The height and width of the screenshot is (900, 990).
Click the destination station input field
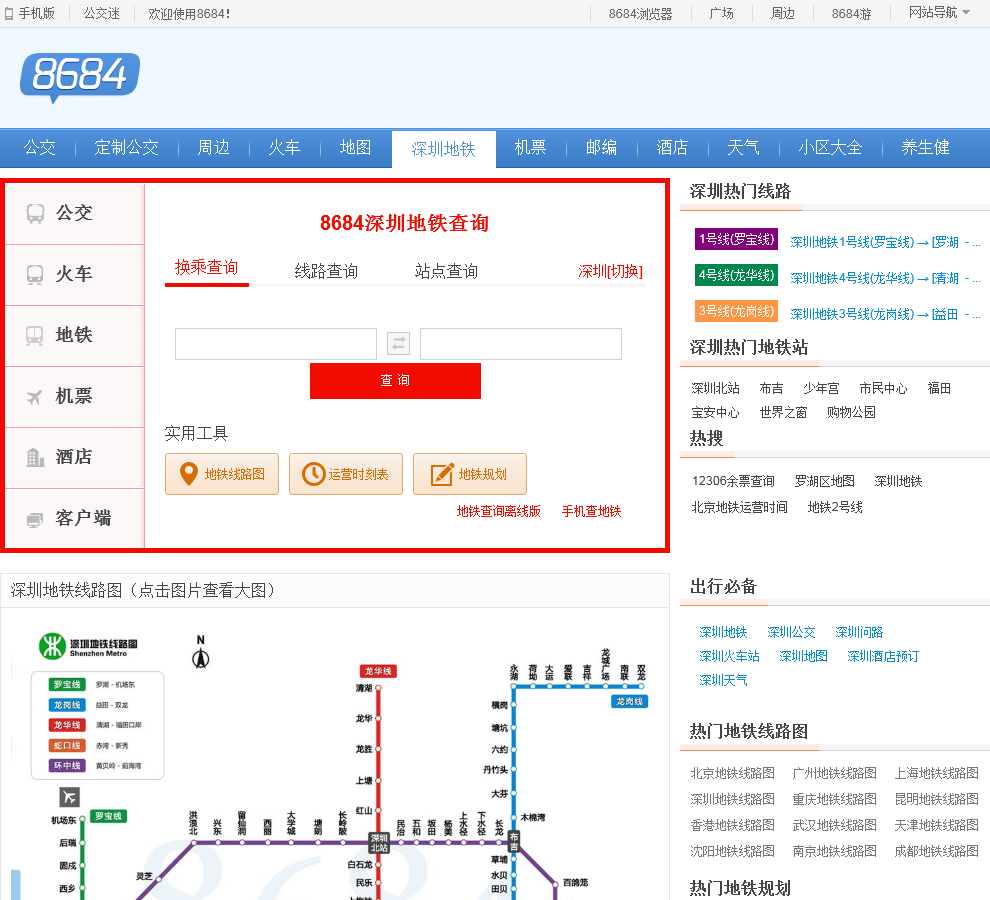pos(521,344)
